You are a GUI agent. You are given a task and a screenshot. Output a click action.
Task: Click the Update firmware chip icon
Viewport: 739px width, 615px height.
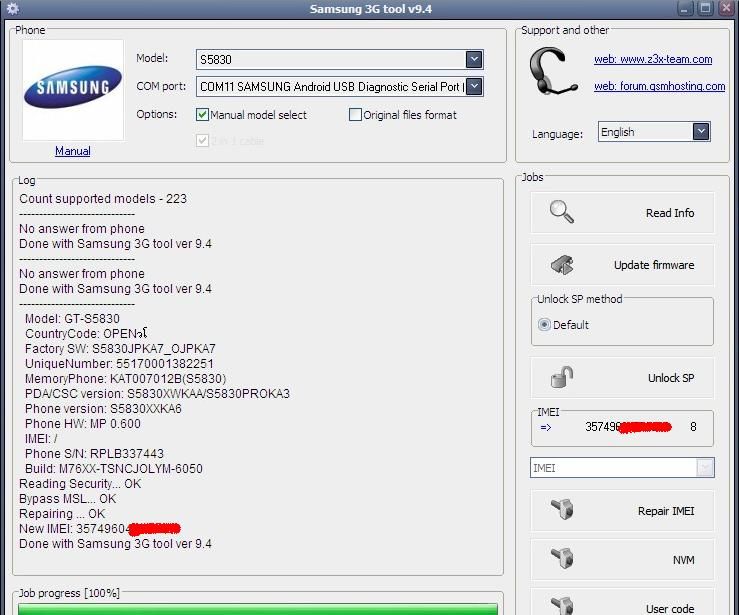coord(562,264)
